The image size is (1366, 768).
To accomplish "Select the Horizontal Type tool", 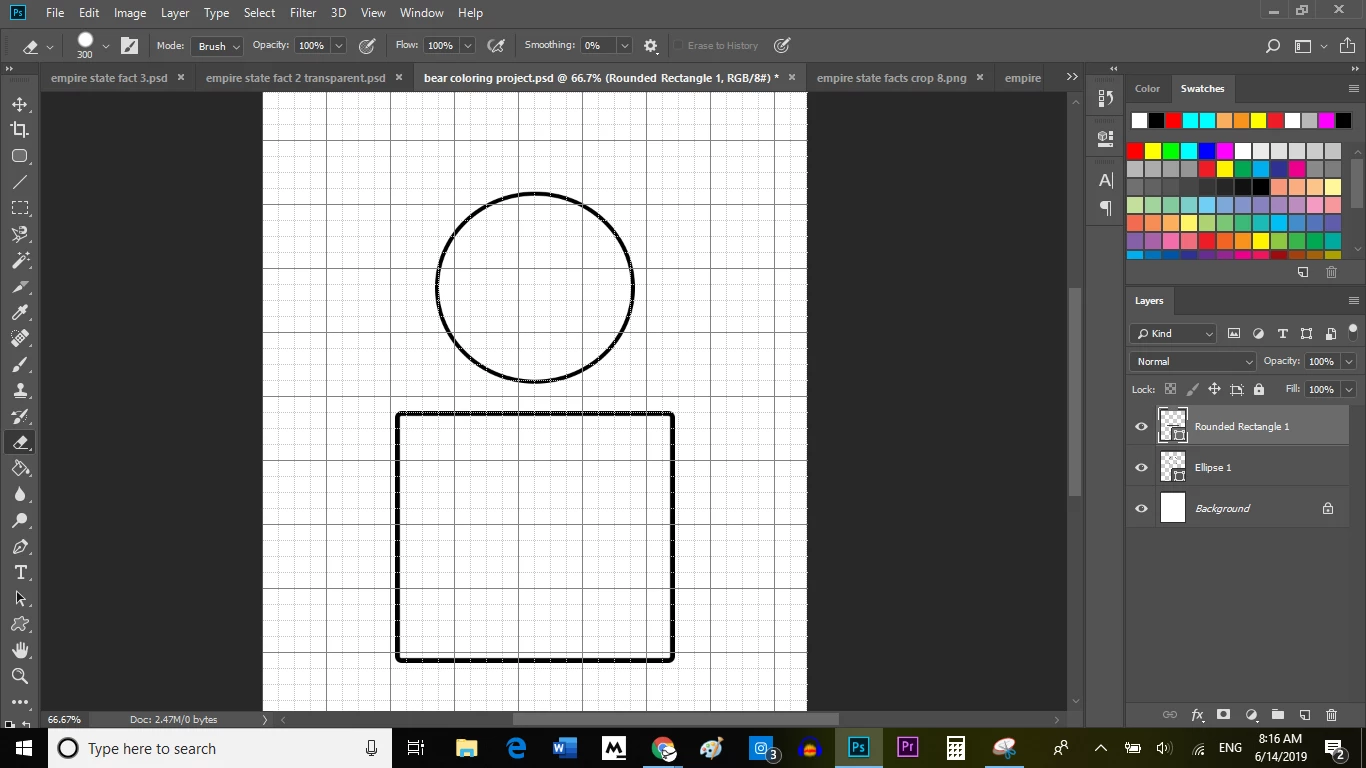I will tap(20, 572).
